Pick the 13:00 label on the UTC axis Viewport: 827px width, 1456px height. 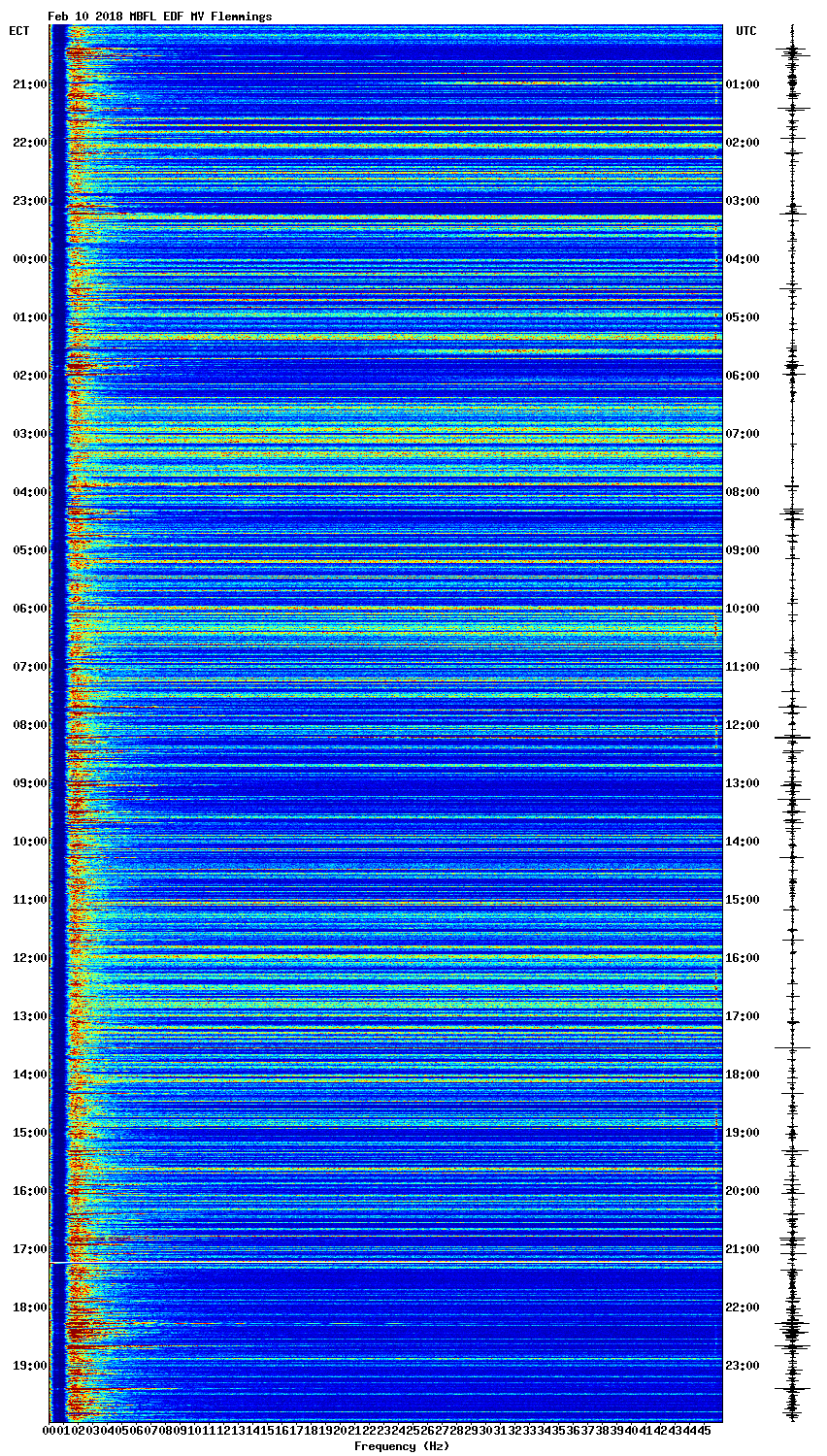[742, 783]
